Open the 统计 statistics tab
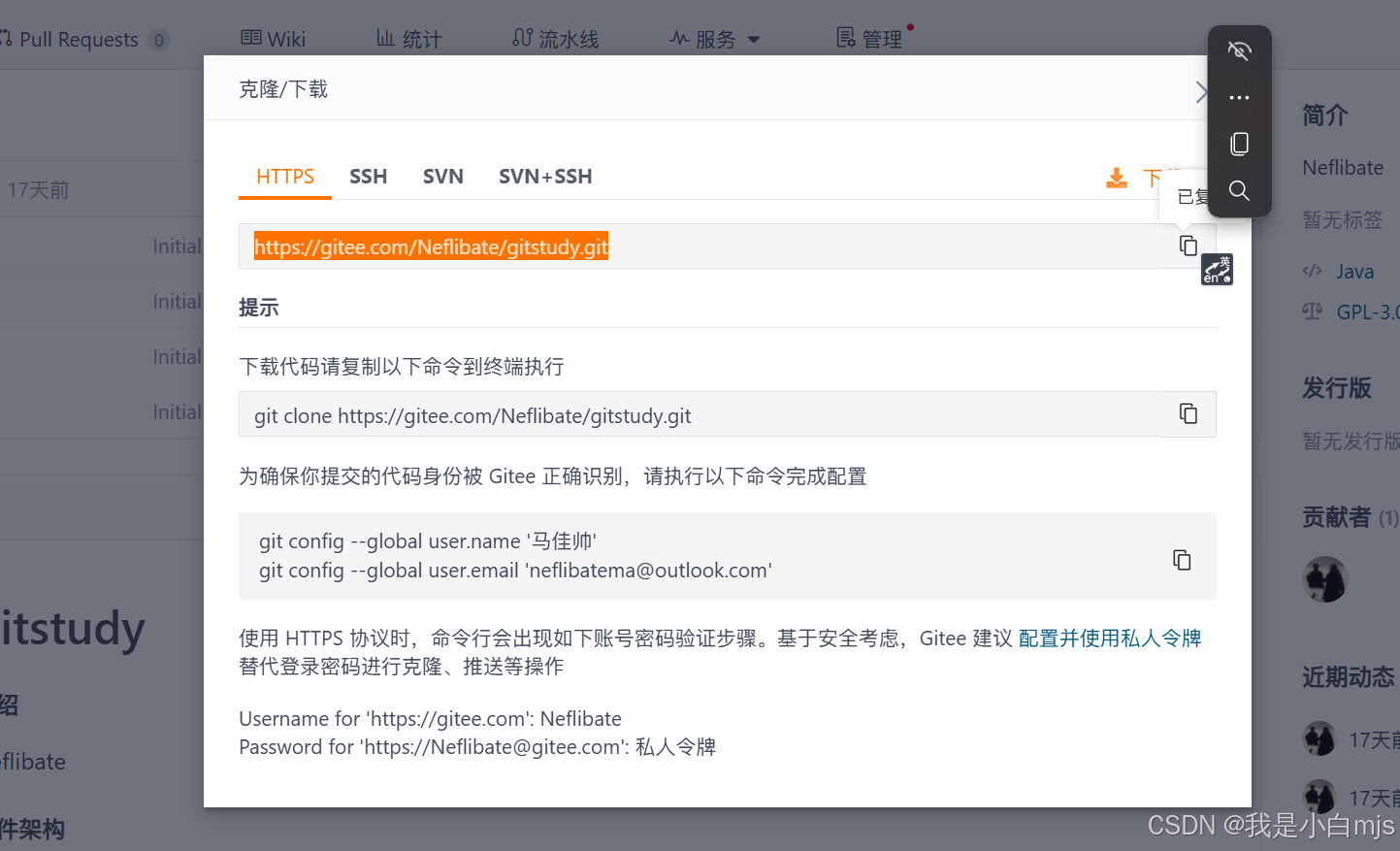The height and width of the screenshot is (851, 1400). [x=408, y=39]
